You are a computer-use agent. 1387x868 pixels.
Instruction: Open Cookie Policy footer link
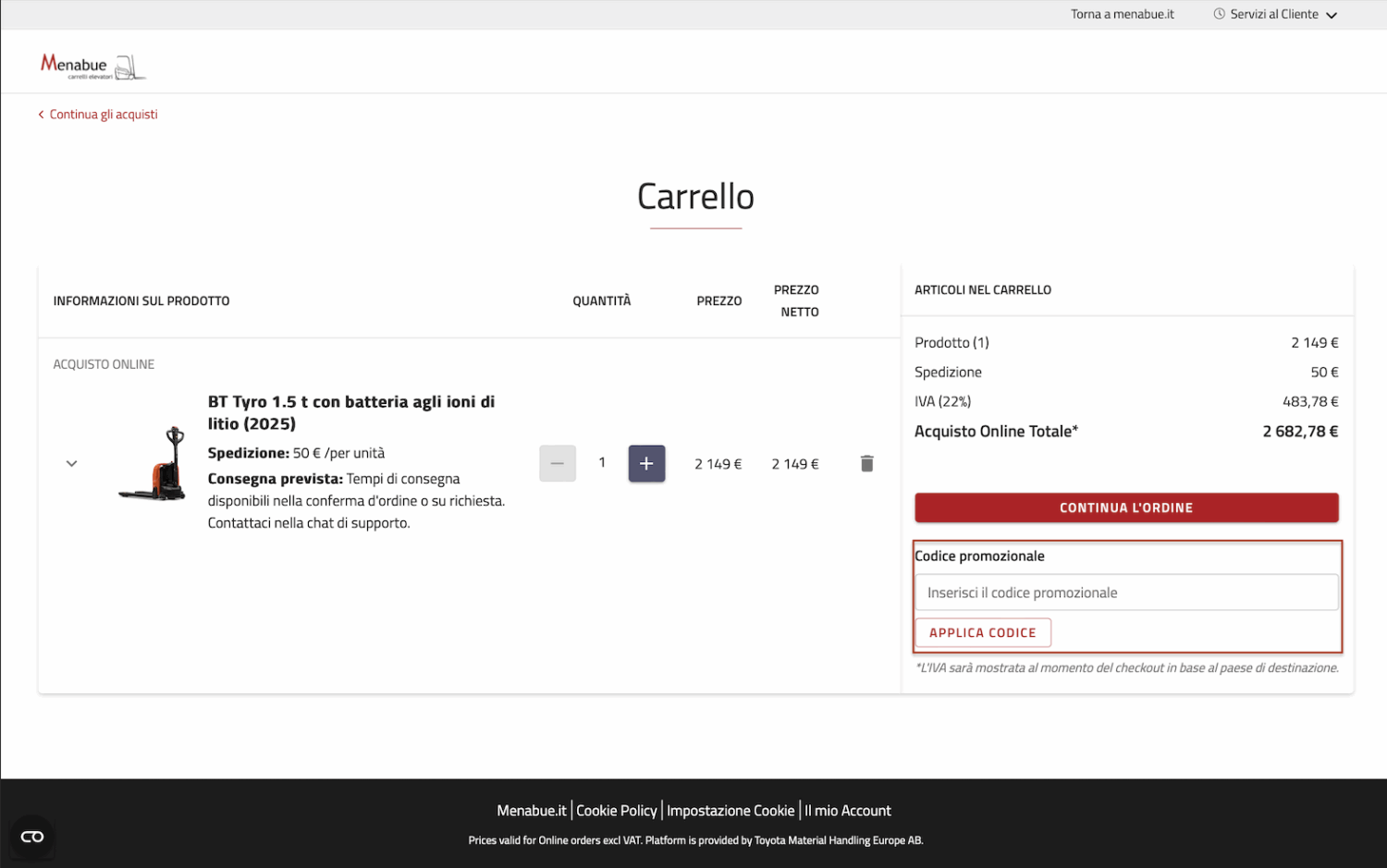(x=616, y=811)
